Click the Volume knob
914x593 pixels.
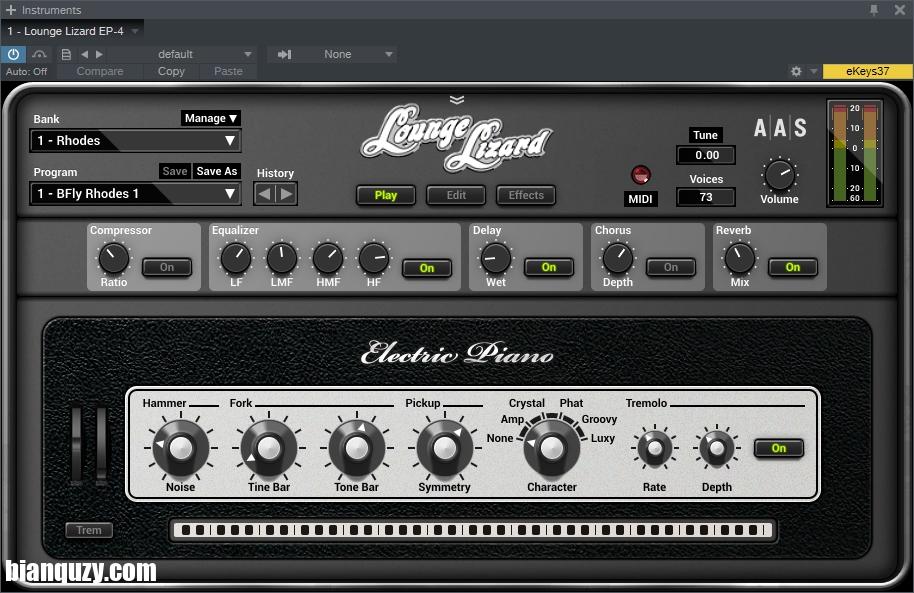click(x=779, y=174)
